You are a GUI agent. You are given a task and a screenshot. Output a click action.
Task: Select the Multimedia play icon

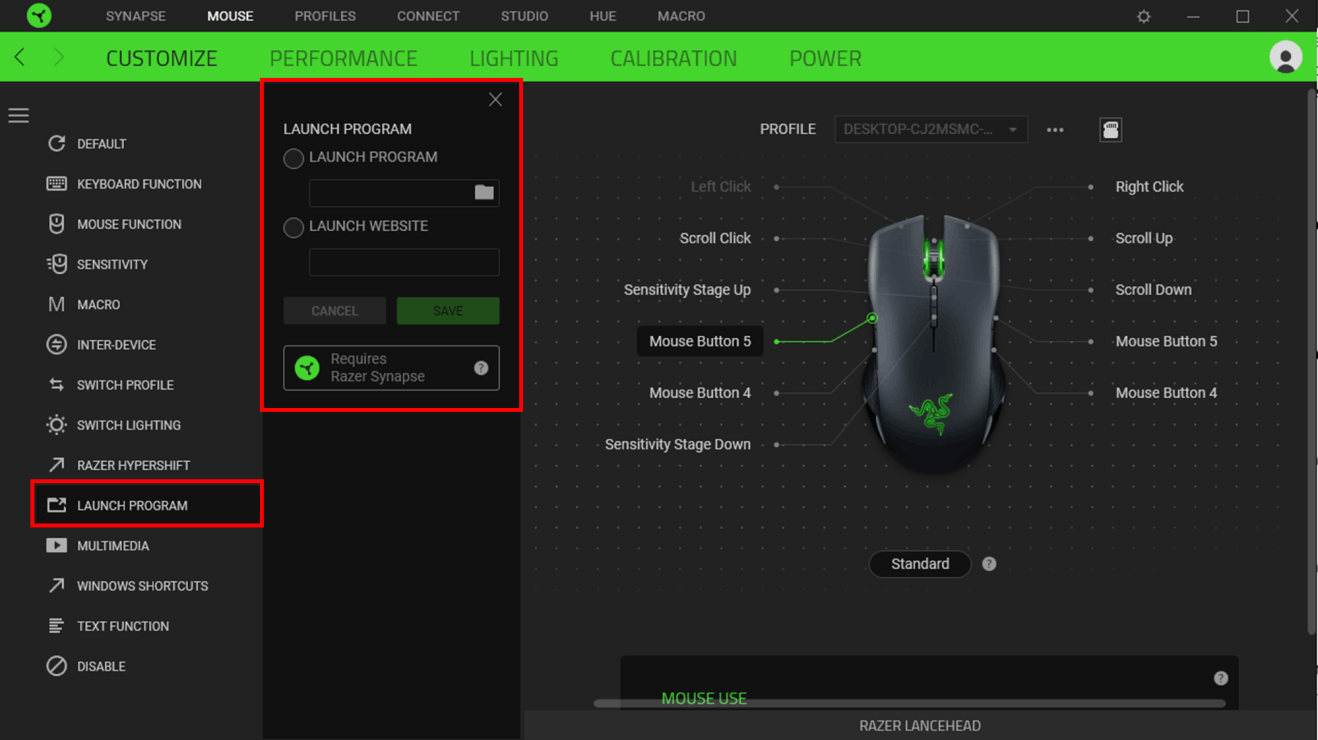click(x=56, y=545)
